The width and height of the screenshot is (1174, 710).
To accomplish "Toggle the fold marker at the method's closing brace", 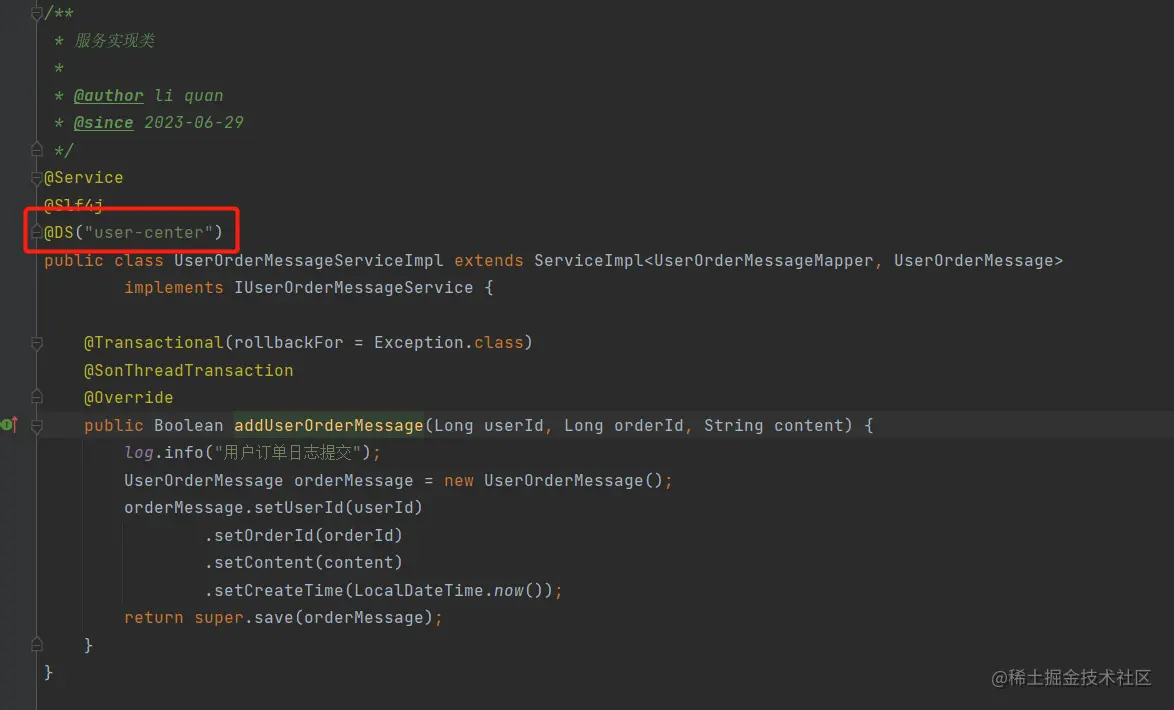I will point(37,644).
